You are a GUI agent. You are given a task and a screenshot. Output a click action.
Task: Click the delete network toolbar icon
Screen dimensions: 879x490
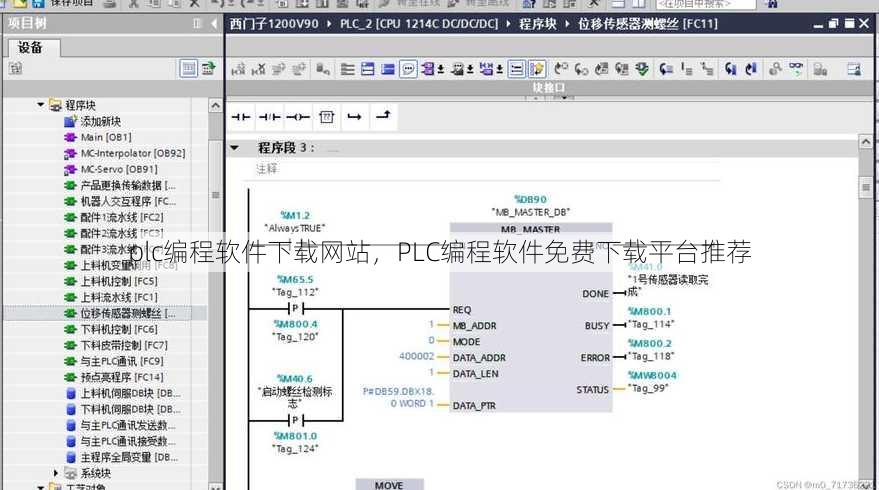tap(258, 70)
